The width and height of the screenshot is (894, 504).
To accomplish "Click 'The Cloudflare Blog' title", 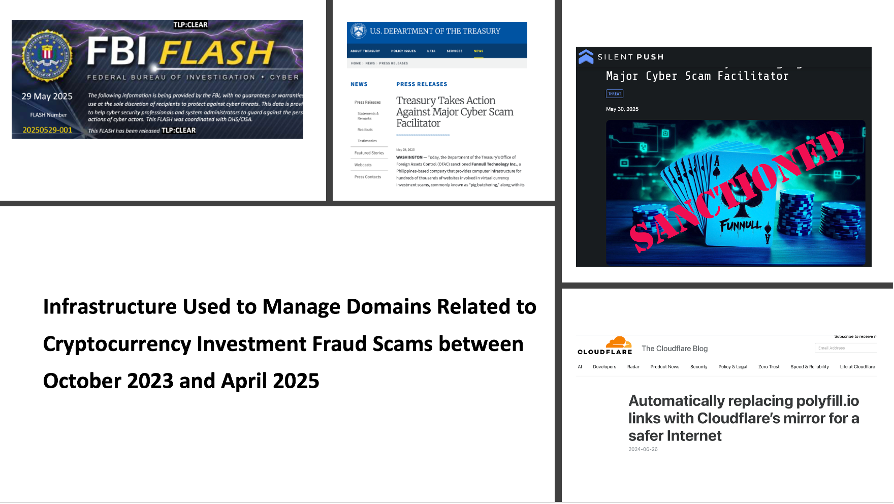I will coord(674,348).
